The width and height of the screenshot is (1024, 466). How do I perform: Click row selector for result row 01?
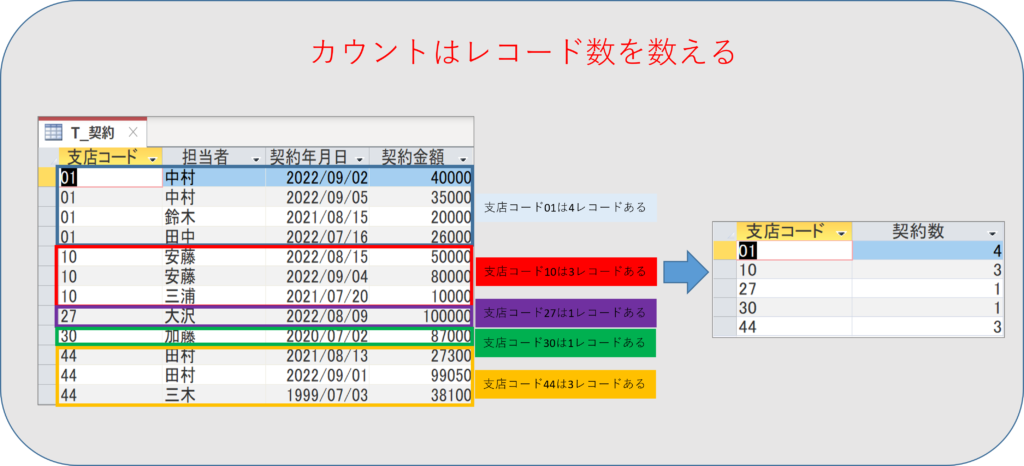(x=725, y=250)
